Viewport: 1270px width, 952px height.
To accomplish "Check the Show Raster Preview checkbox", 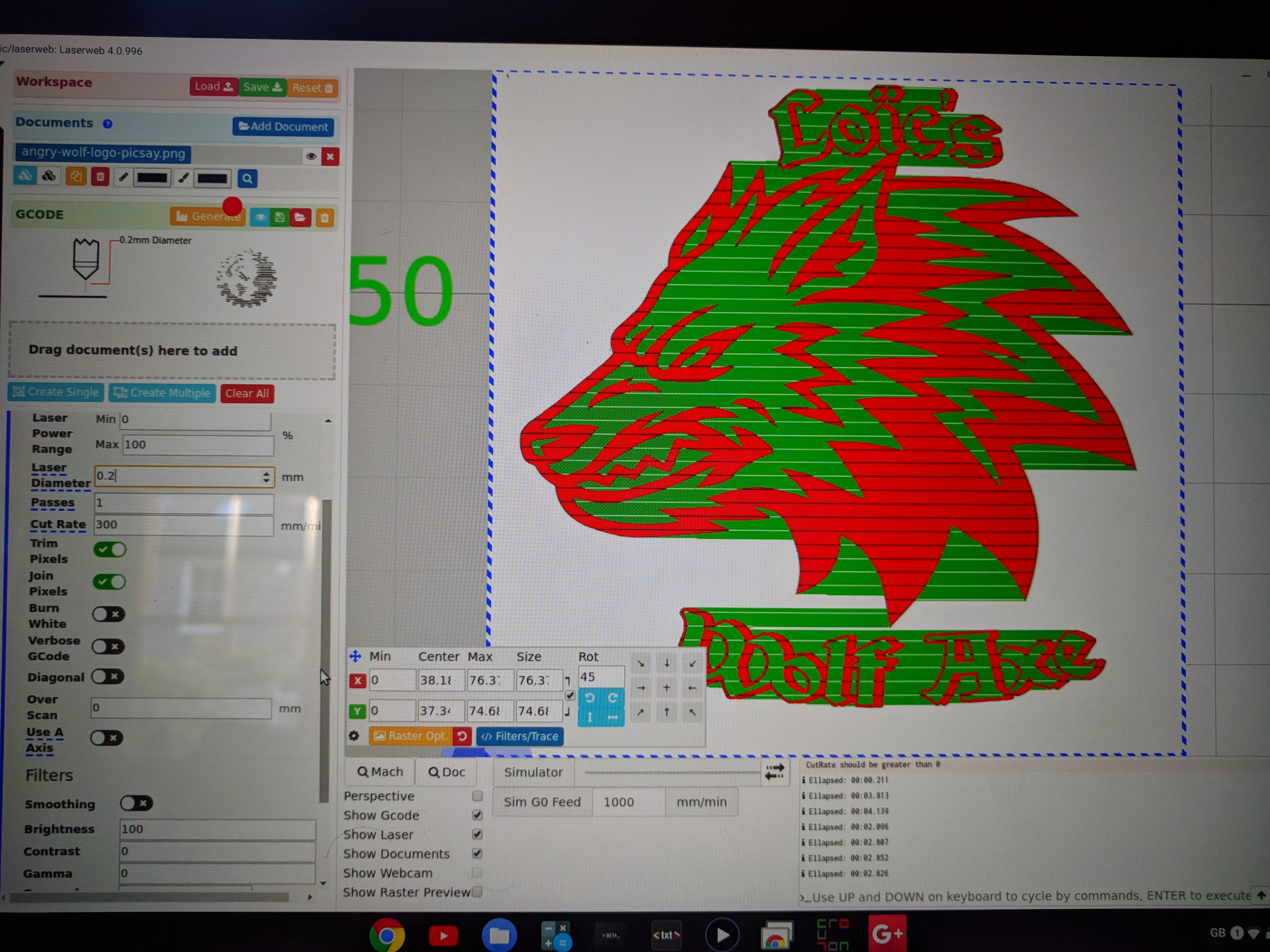I will point(477,892).
